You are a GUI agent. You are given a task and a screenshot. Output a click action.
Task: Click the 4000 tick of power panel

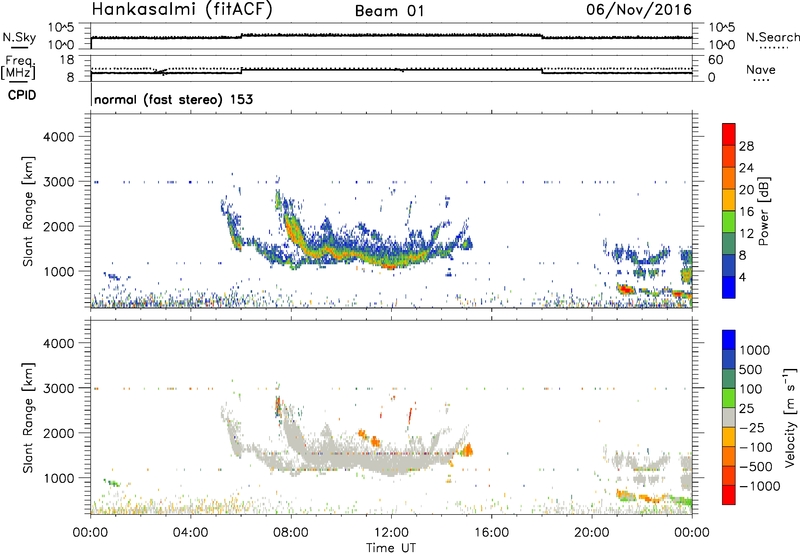click(x=58, y=137)
